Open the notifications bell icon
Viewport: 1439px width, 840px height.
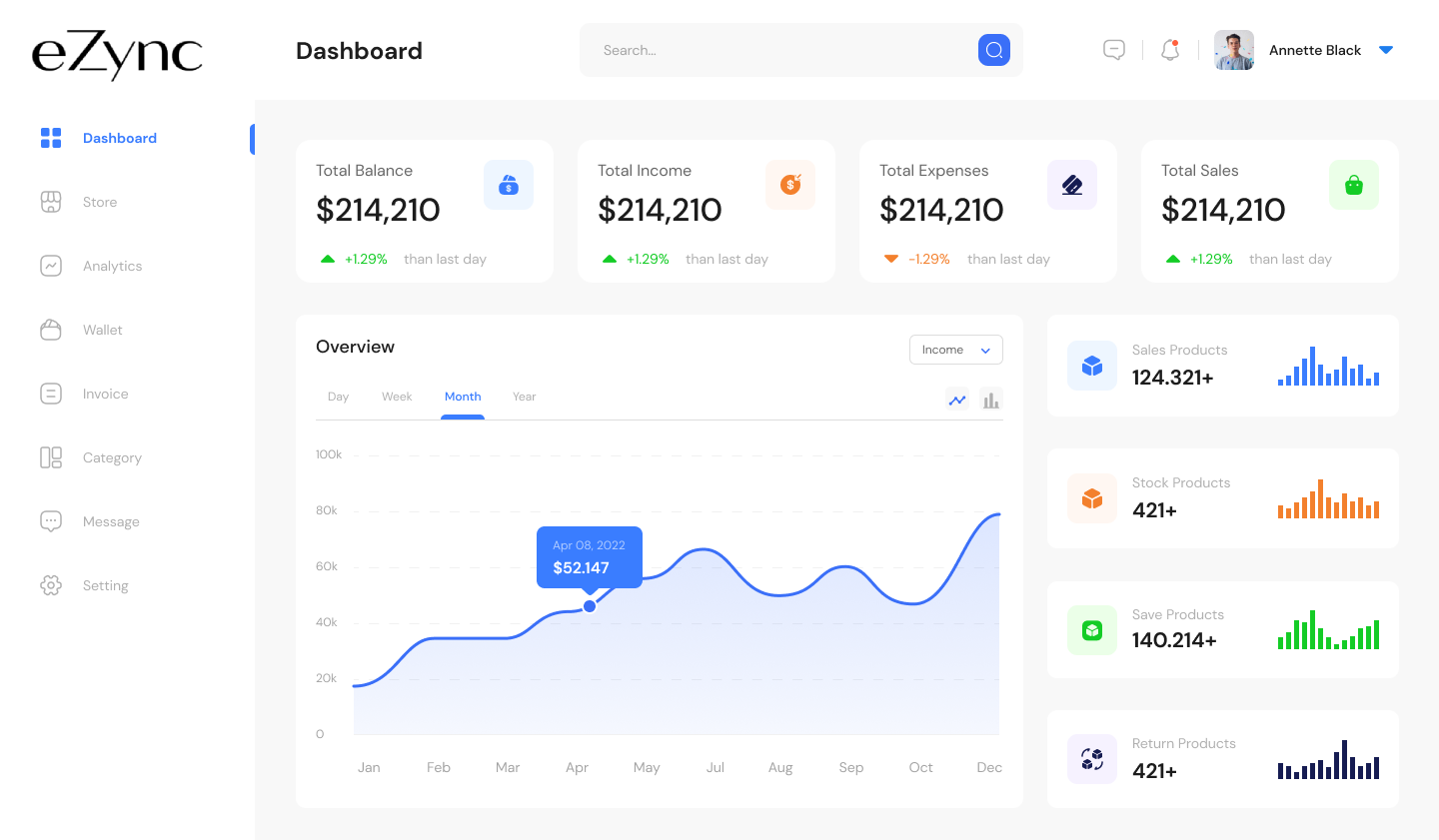[1170, 50]
